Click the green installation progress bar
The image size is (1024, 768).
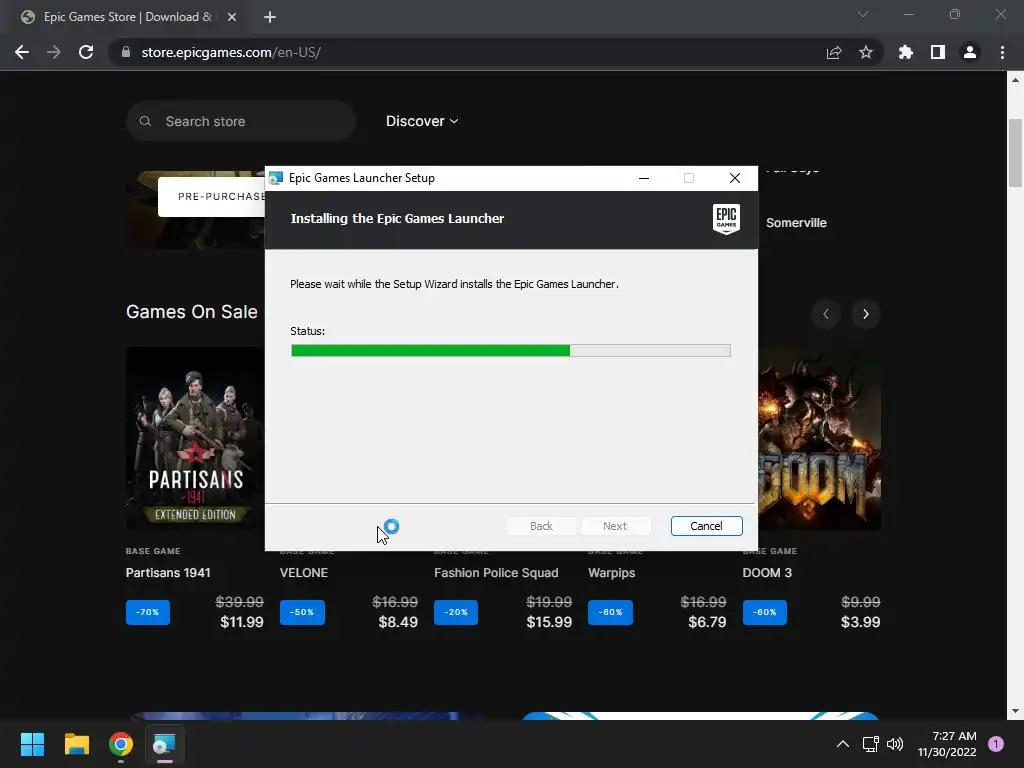511,351
